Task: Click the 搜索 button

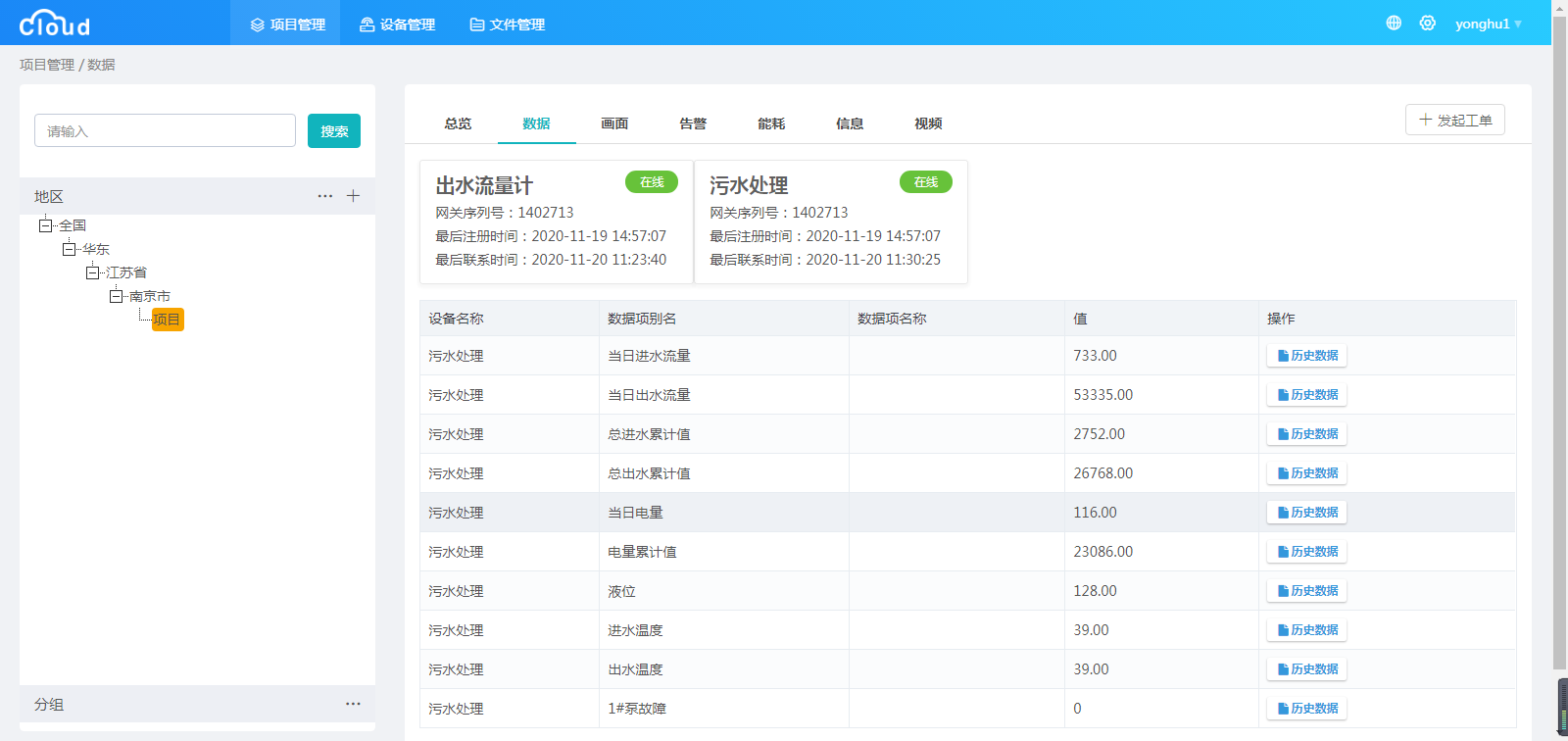Action: pos(334,130)
